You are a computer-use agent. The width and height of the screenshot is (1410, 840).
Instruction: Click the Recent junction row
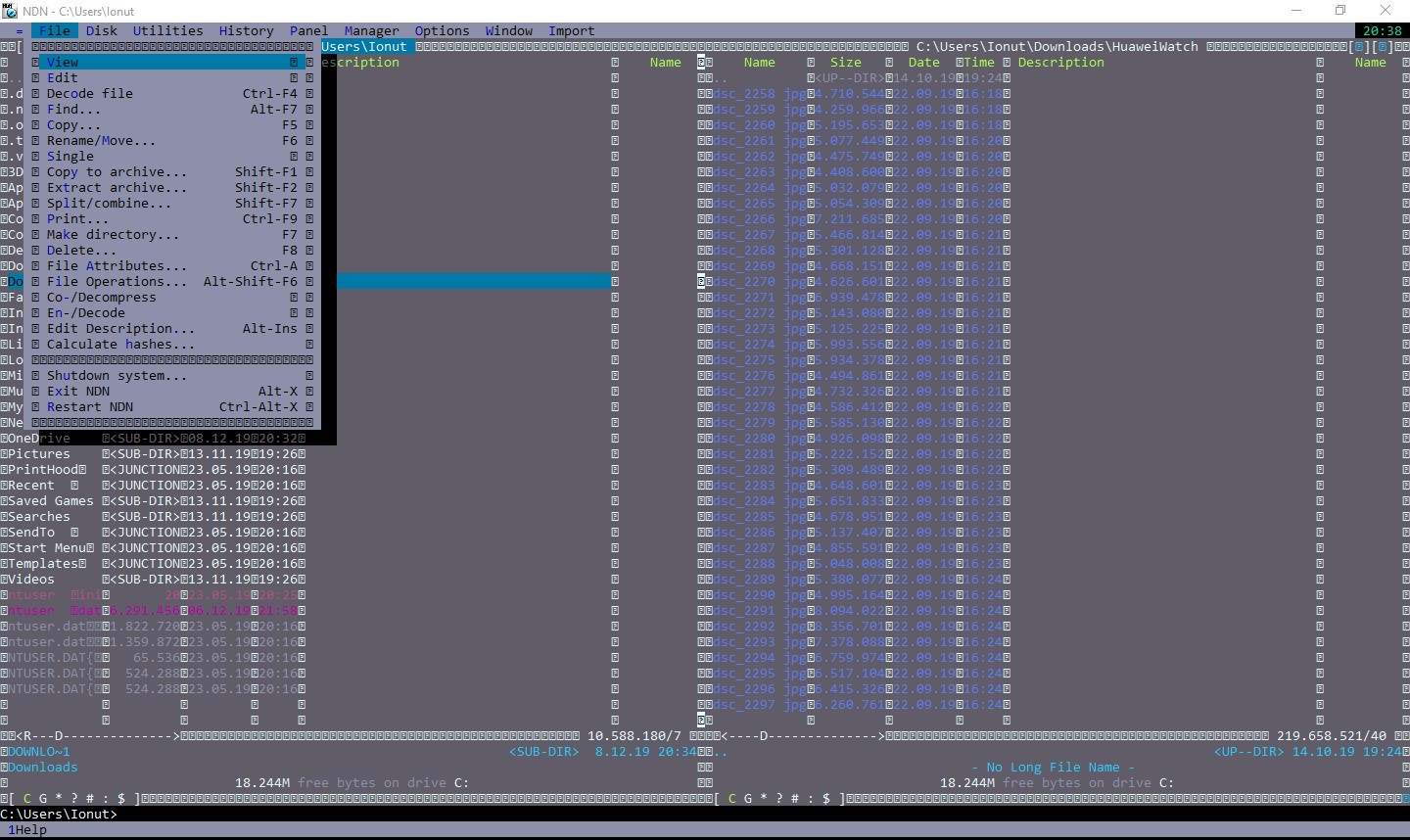pyautogui.click(x=153, y=485)
